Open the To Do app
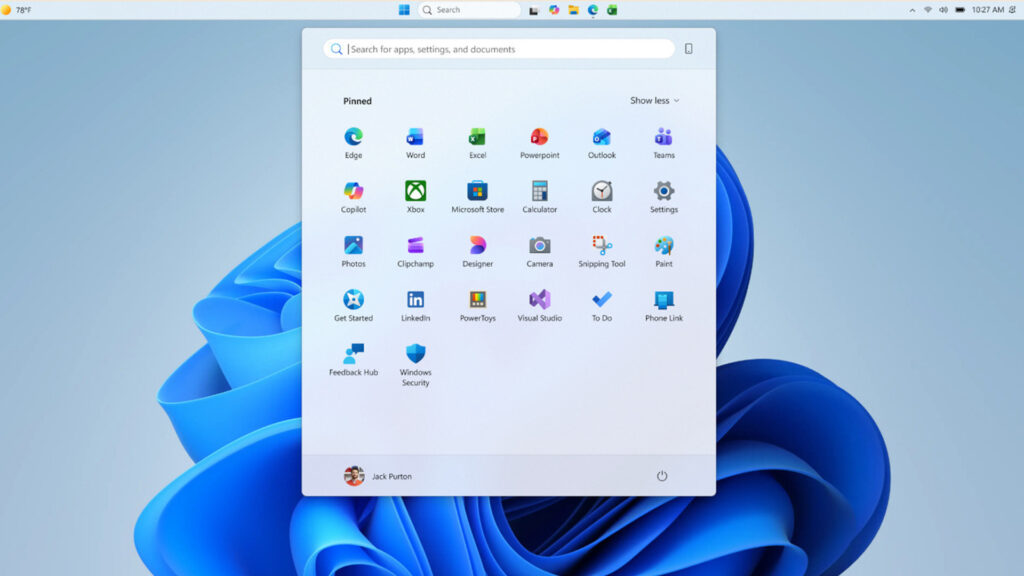Screen dimensions: 1024x576 [x=601, y=306]
